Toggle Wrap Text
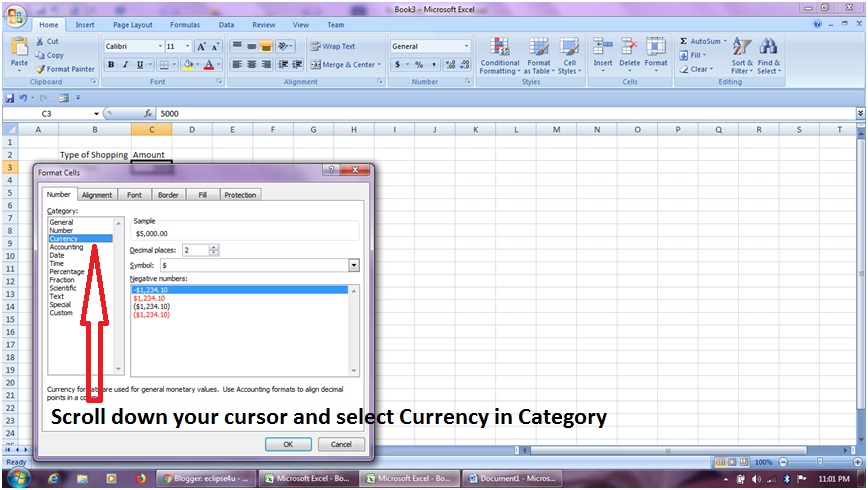 (x=333, y=47)
